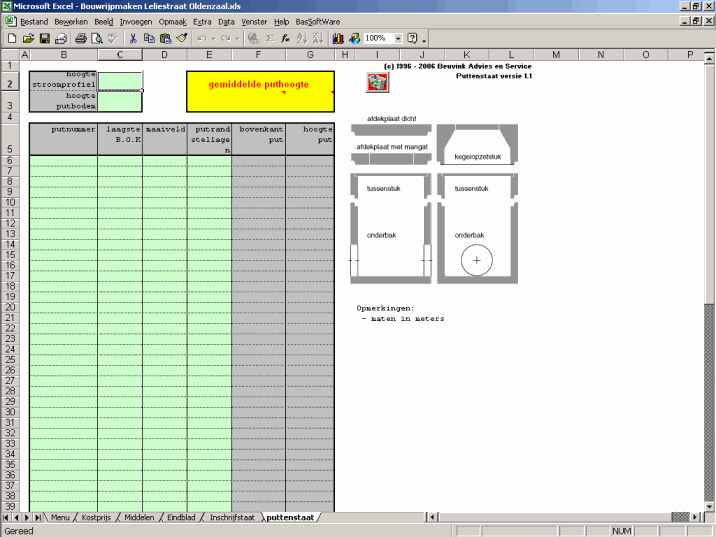
Task: Open the Chart Wizard icon
Action: (x=337, y=38)
